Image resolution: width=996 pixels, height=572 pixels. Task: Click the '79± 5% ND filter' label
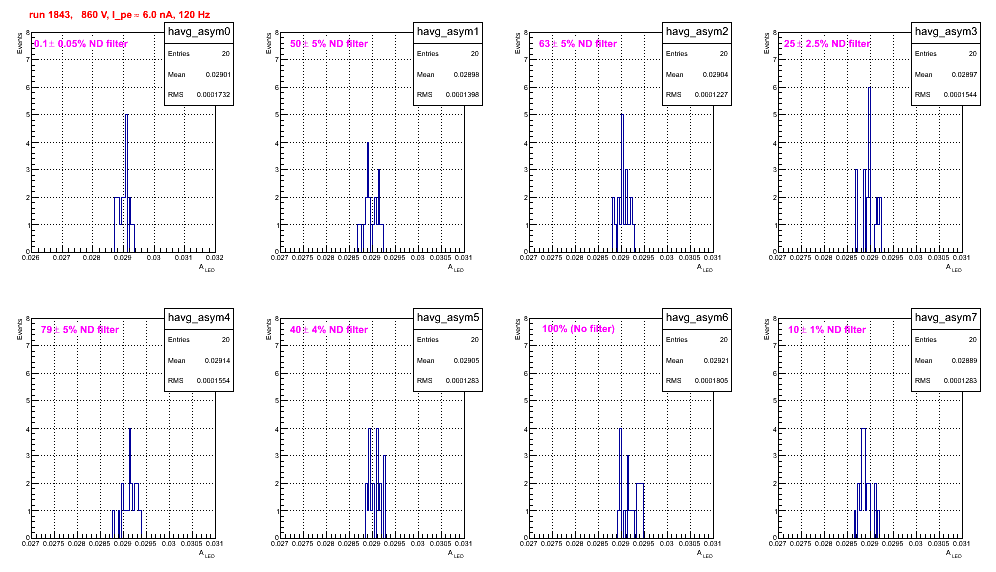80,330
